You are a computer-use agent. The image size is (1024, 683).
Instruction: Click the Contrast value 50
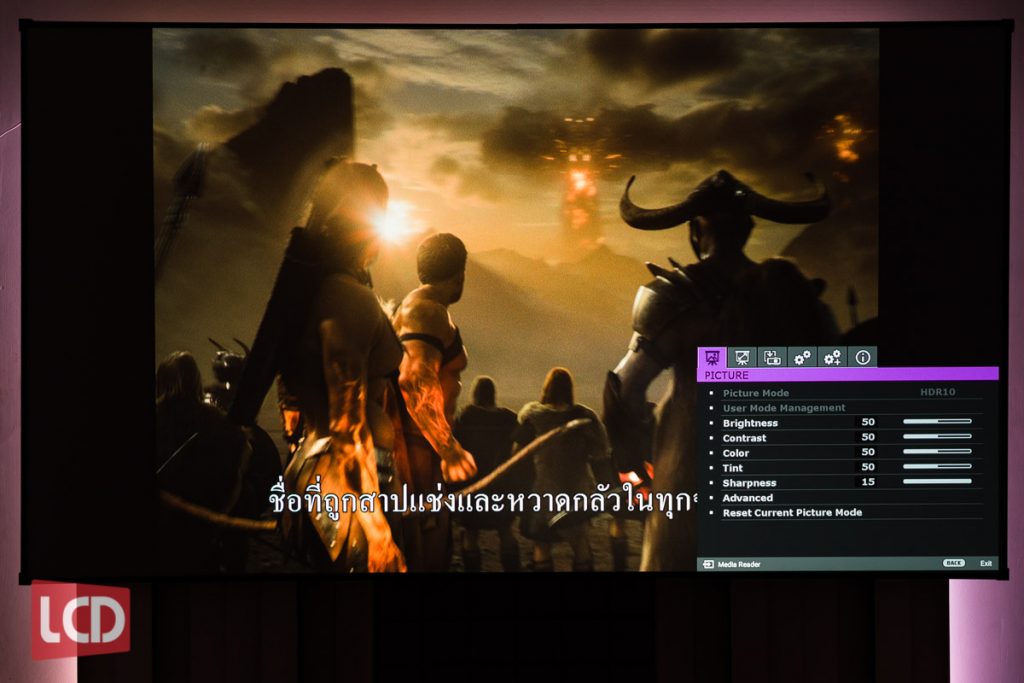point(868,437)
